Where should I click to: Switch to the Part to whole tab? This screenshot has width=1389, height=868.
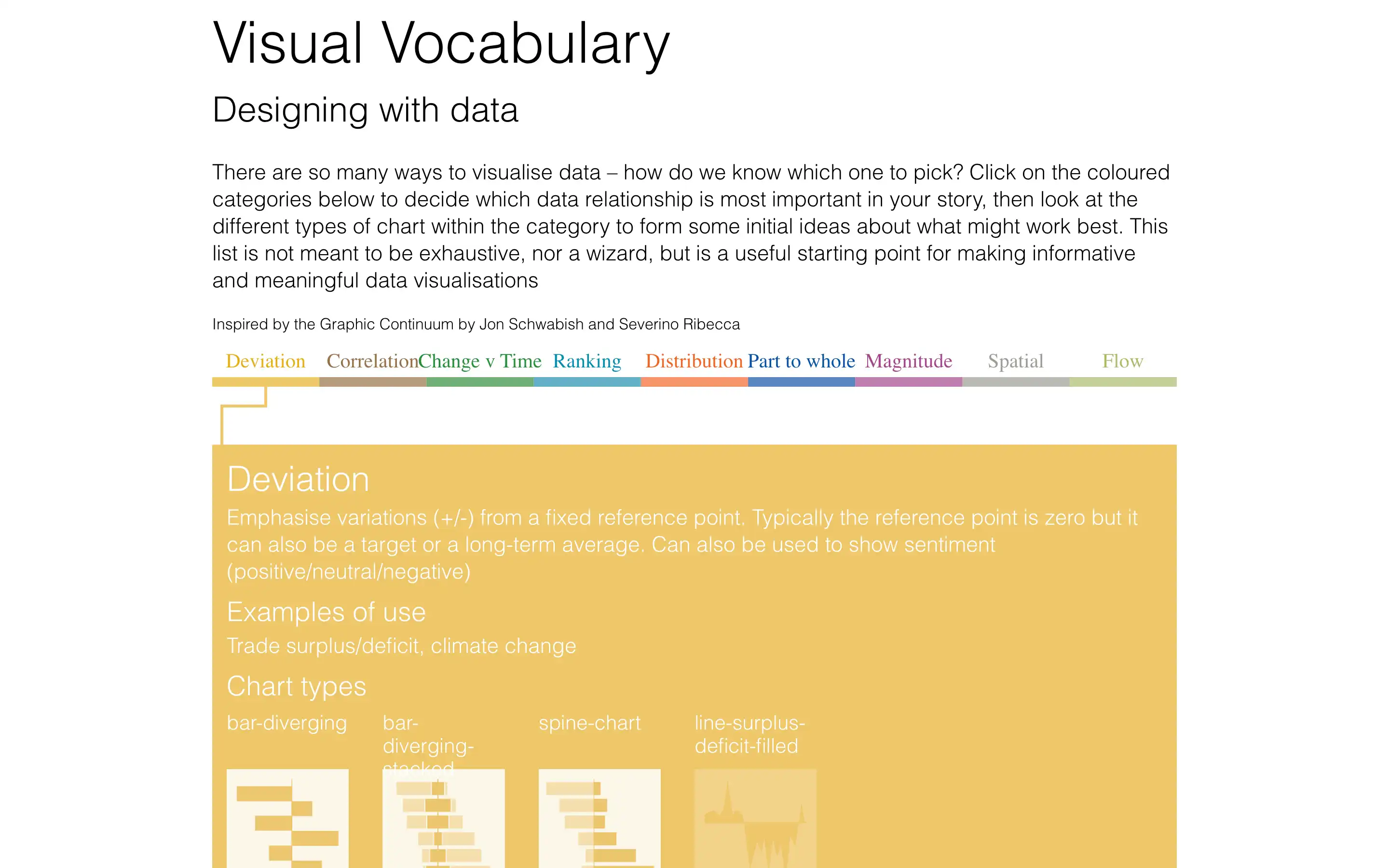click(x=801, y=361)
